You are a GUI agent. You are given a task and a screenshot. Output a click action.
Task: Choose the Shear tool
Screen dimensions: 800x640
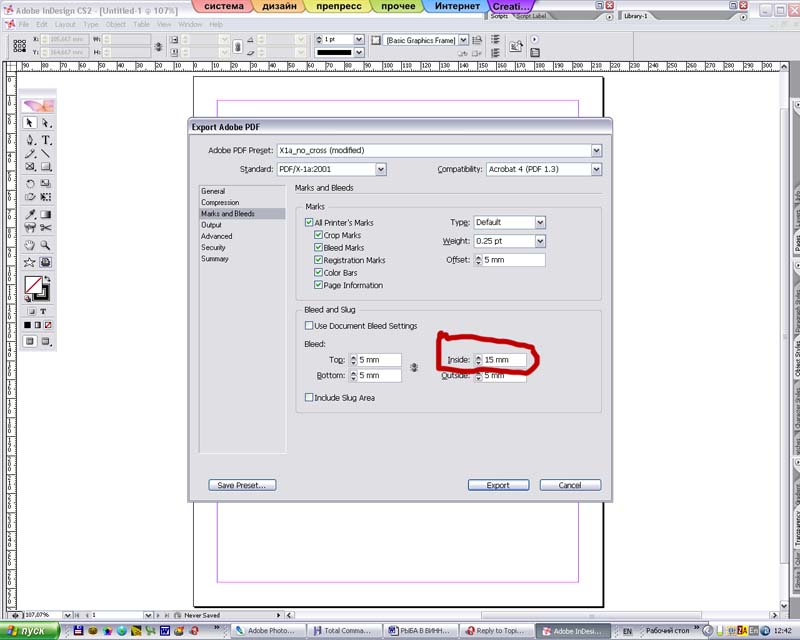click(30, 197)
